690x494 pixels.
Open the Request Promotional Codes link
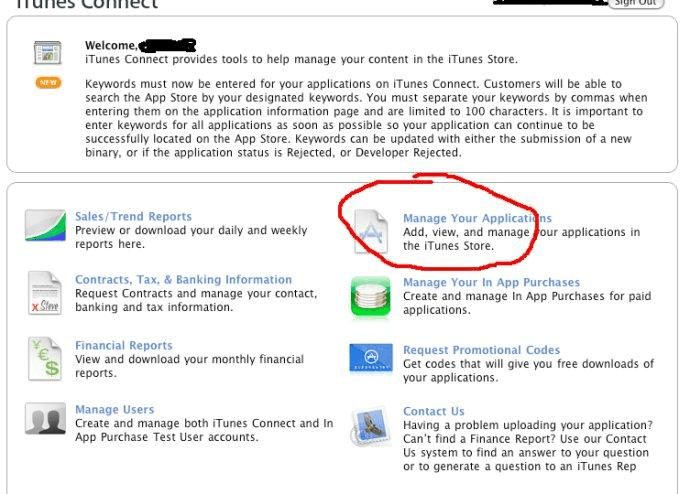pyautogui.click(x=481, y=350)
